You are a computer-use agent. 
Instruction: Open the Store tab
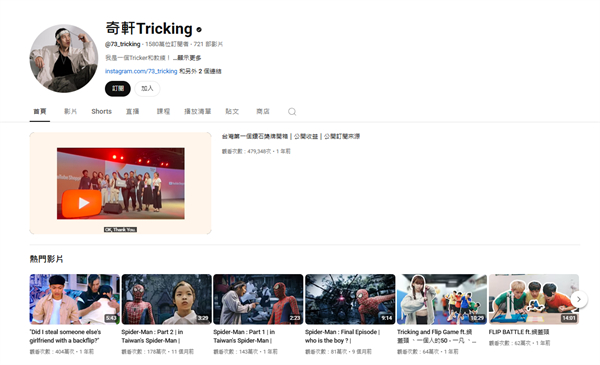point(263,111)
